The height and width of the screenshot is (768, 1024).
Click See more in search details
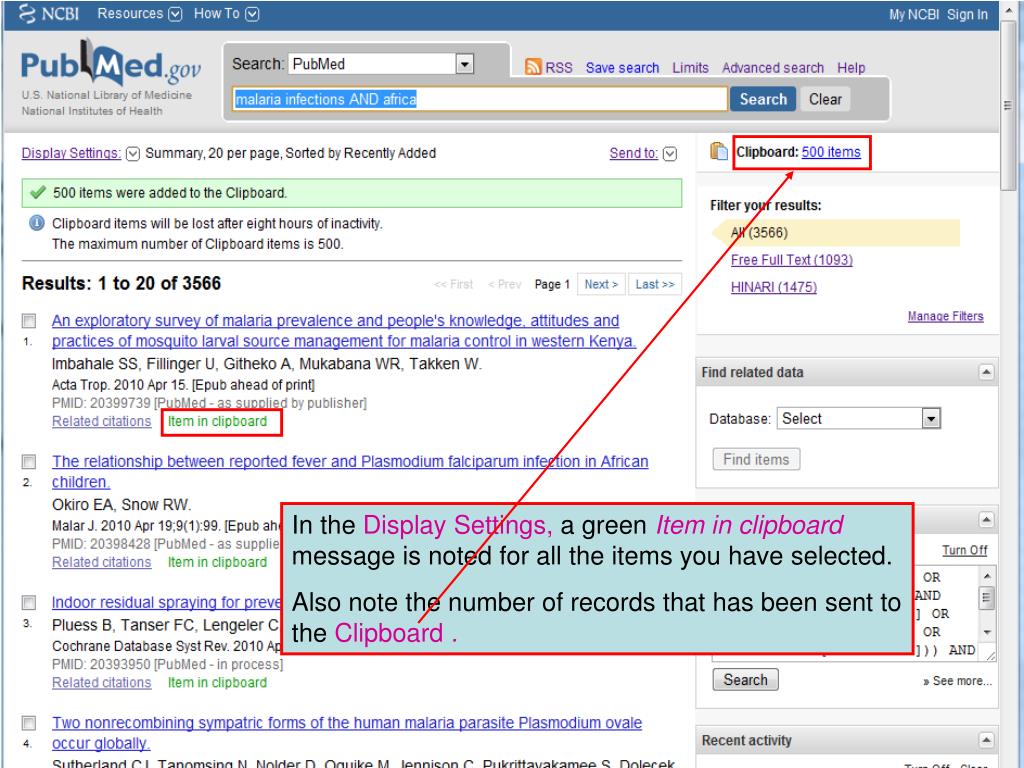pos(957,681)
